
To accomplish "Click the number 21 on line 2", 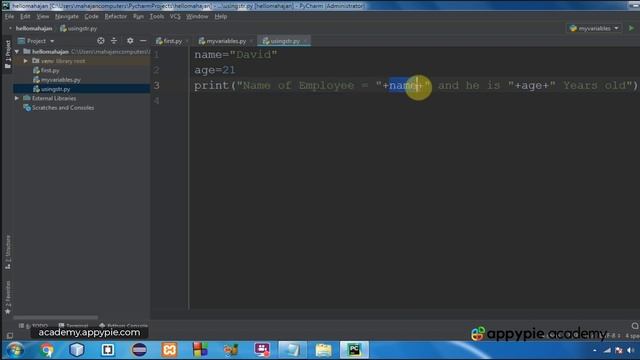I will 229,70.
